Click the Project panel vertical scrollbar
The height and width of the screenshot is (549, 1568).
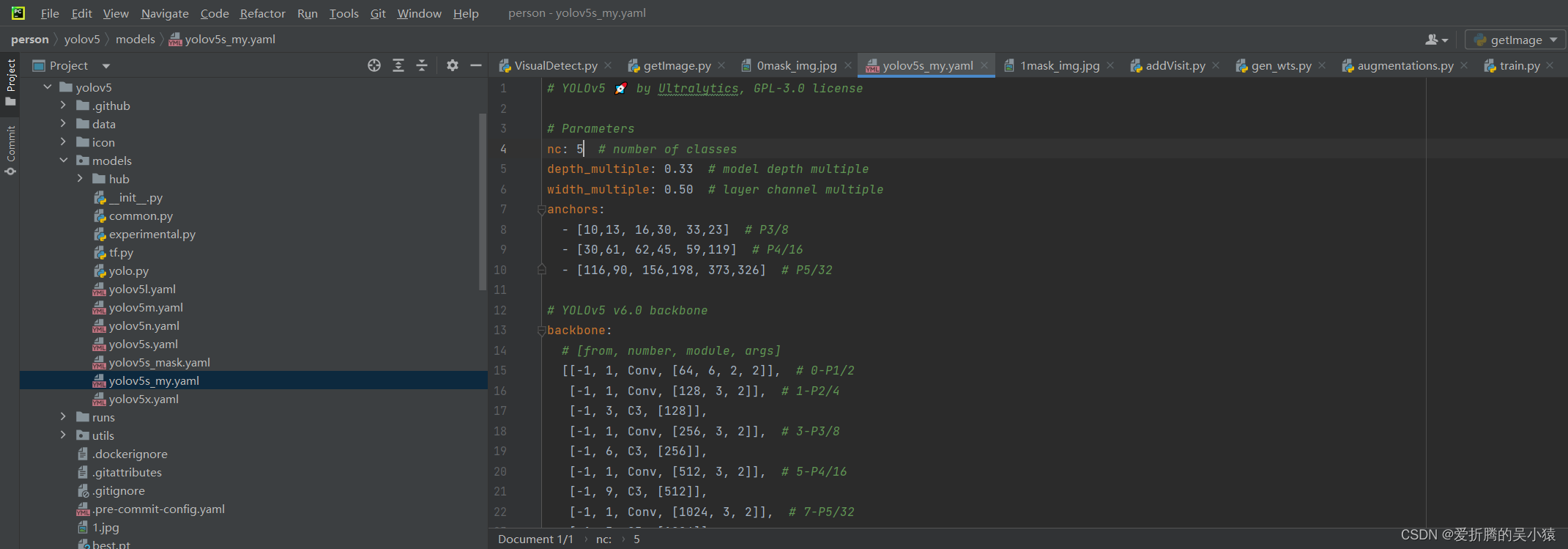[483, 202]
